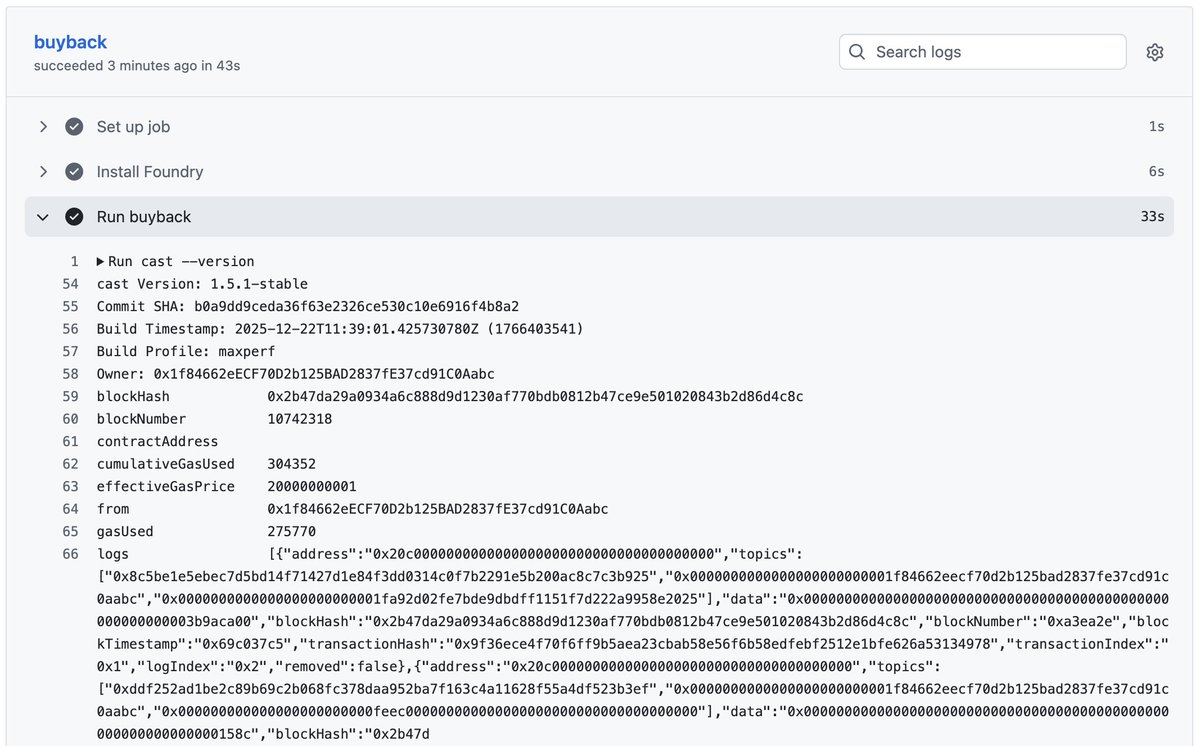Click log line number 58
This screenshot has width=1200, height=746.
(70, 374)
